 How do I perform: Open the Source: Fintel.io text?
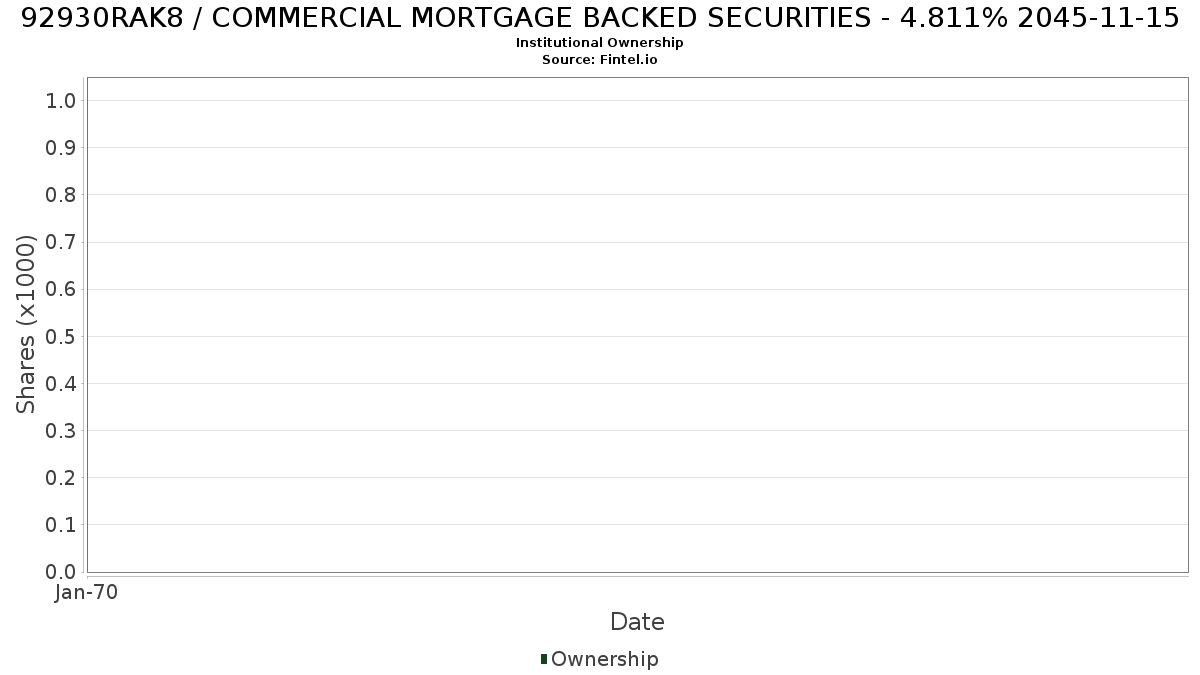coord(600,60)
